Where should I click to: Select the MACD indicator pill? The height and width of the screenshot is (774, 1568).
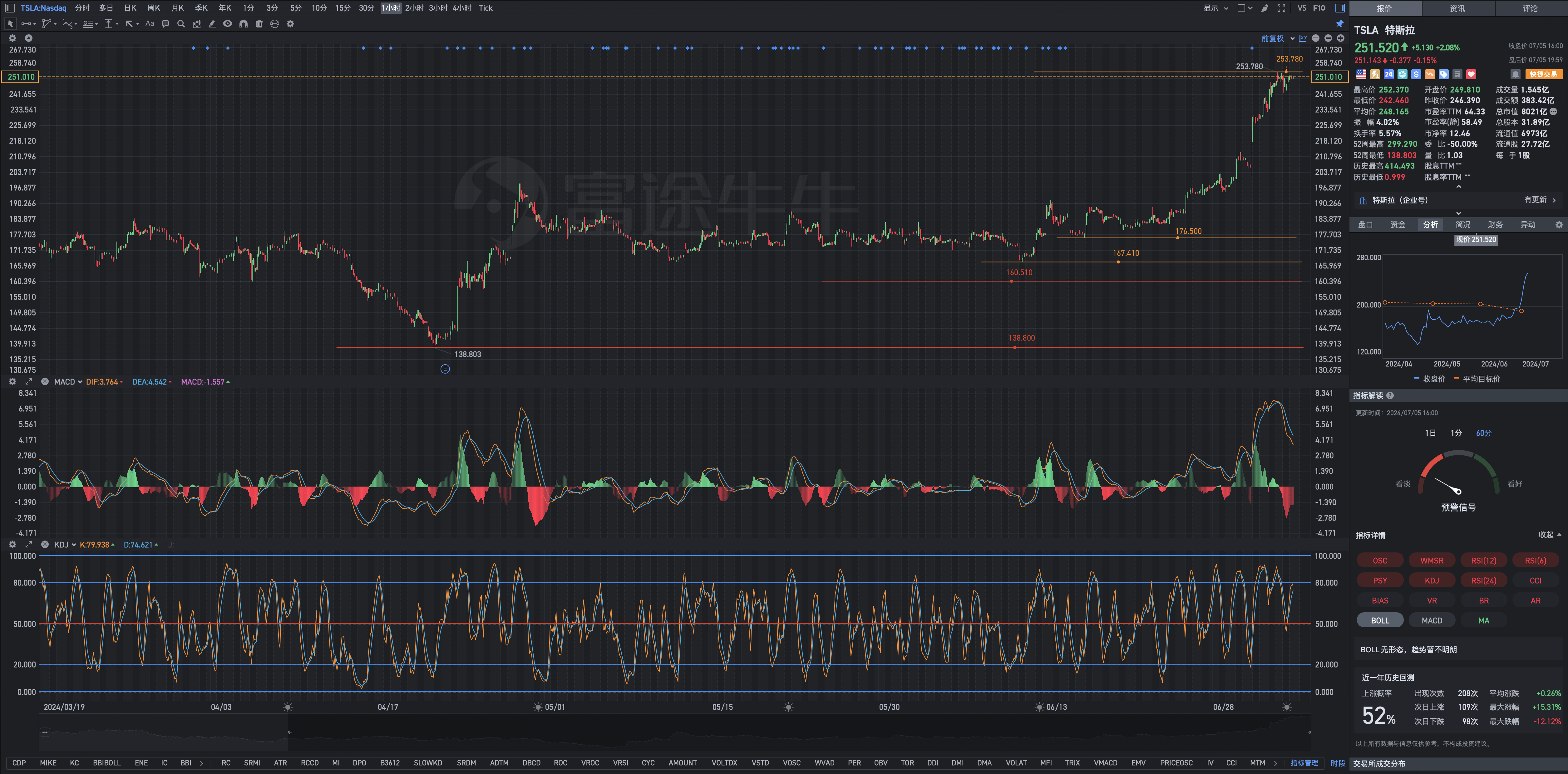[1432, 621]
